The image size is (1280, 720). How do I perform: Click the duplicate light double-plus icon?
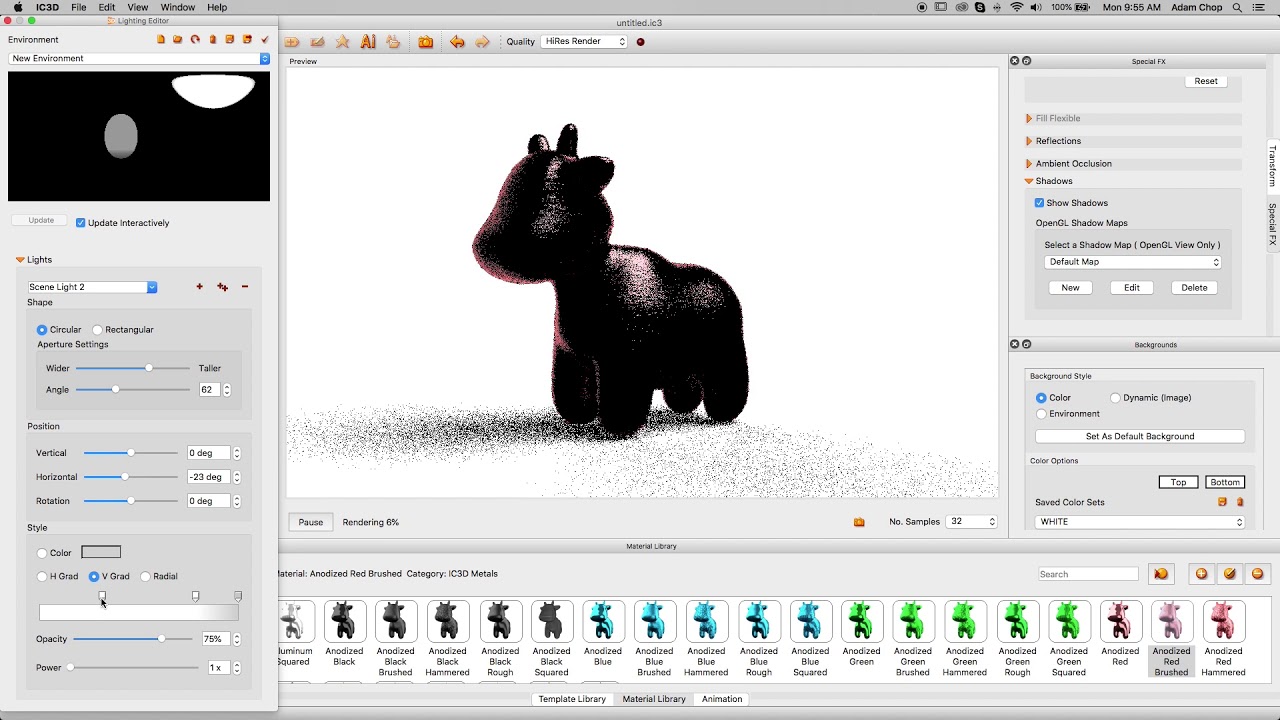pos(222,287)
